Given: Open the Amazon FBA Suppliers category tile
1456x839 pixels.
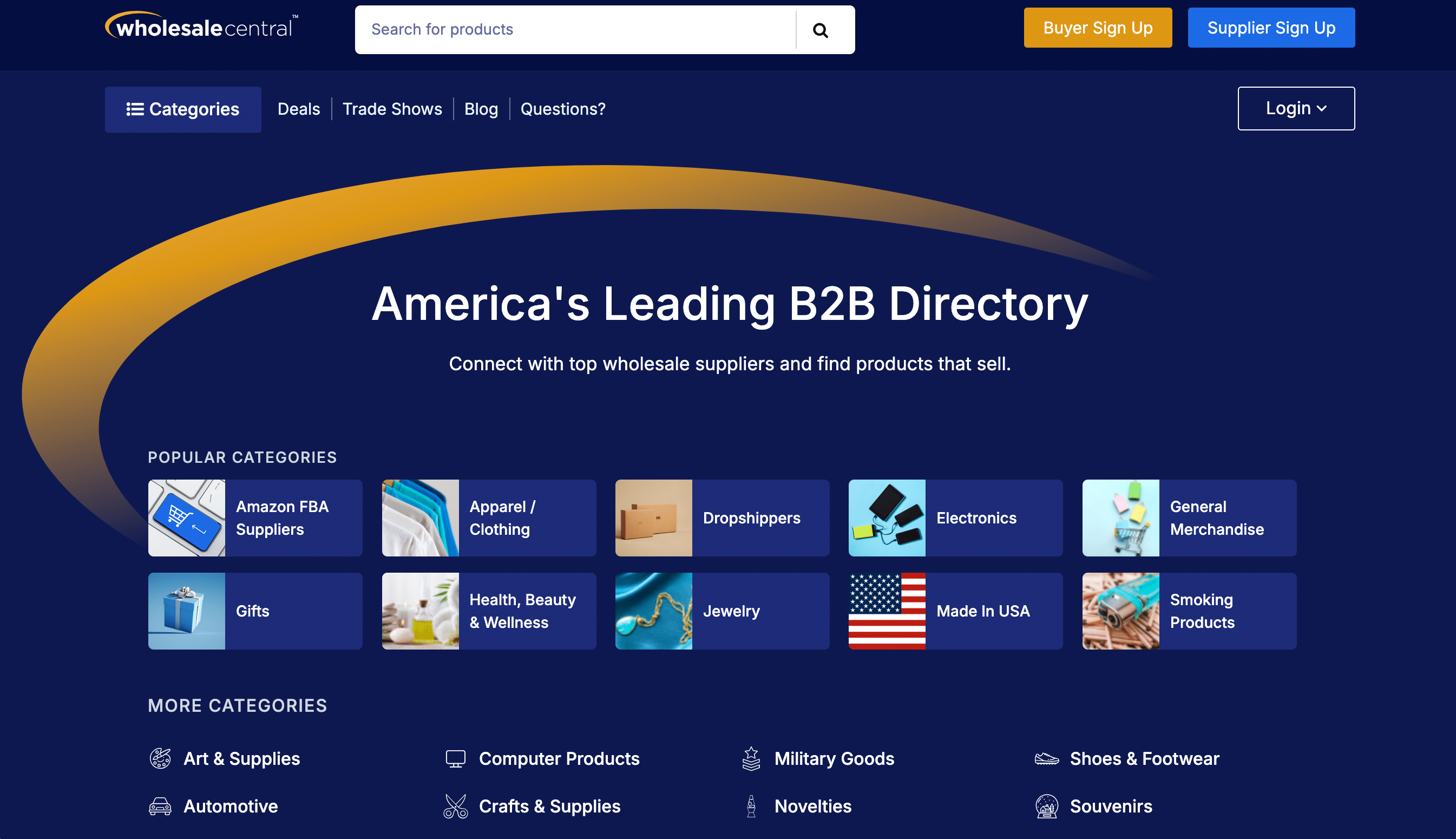Looking at the screenshot, I should coord(255,517).
